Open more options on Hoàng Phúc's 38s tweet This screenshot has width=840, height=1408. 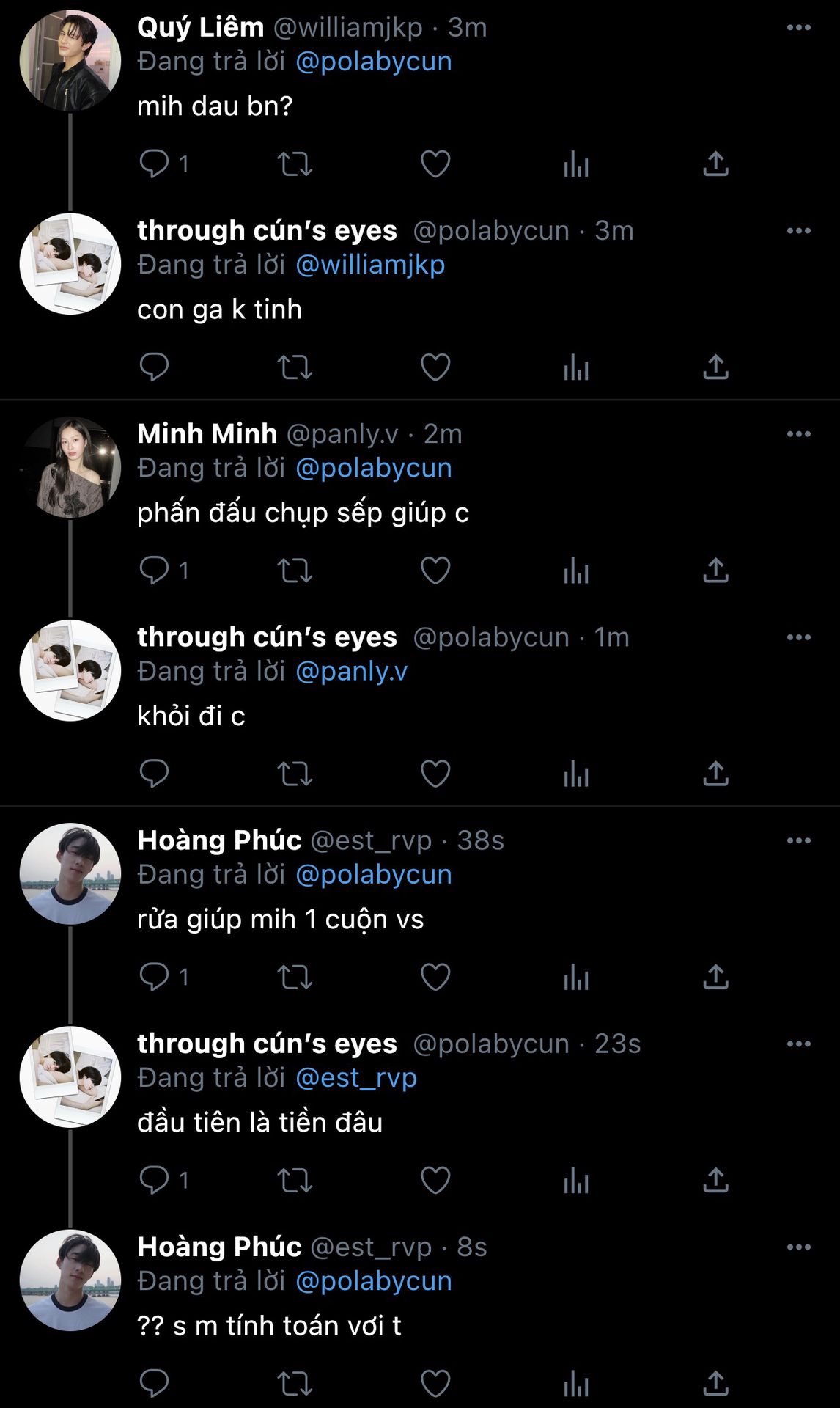798,840
